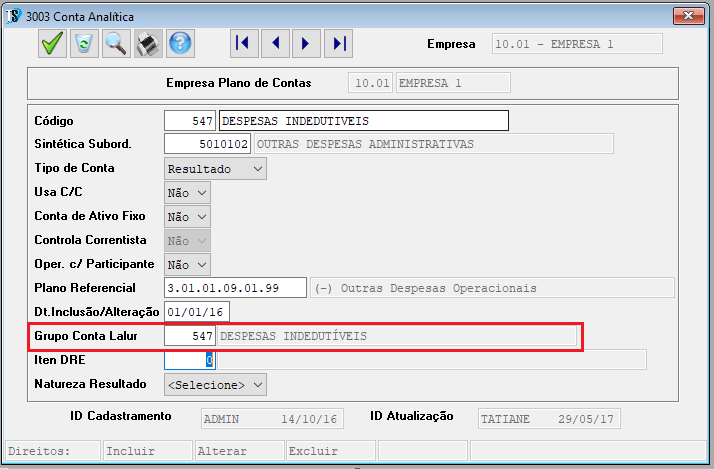Click Excluir in the status bar
This screenshot has height=469, width=714.
coord(331,451)
